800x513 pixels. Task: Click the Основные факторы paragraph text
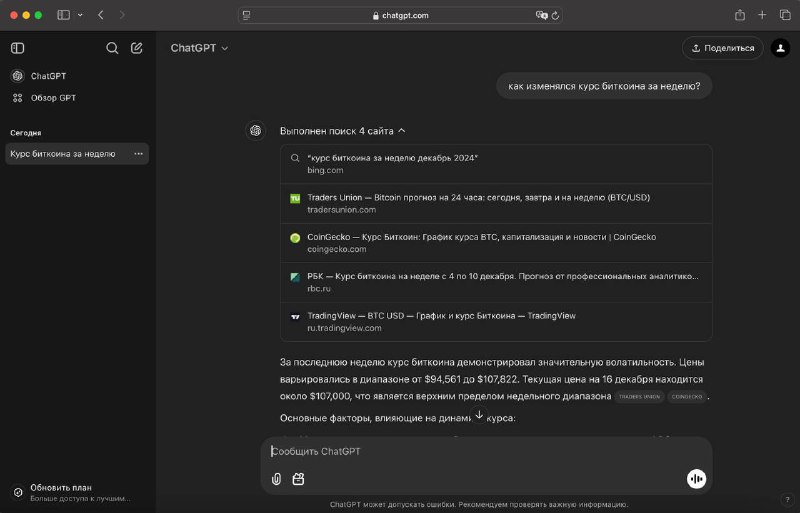pyautogui.click(x=397, y=418)
